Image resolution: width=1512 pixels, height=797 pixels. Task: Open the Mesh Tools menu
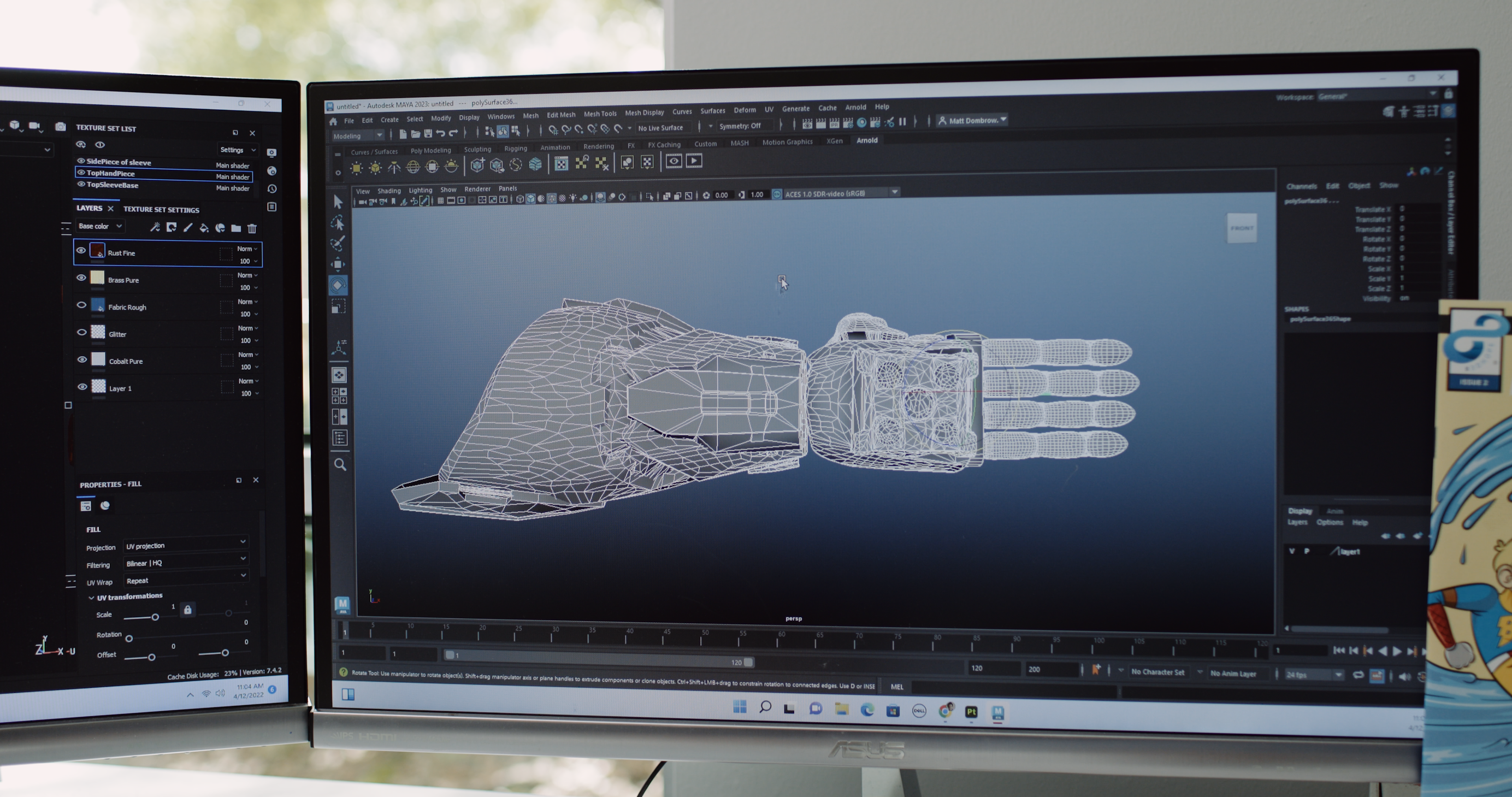click(600, 114)
